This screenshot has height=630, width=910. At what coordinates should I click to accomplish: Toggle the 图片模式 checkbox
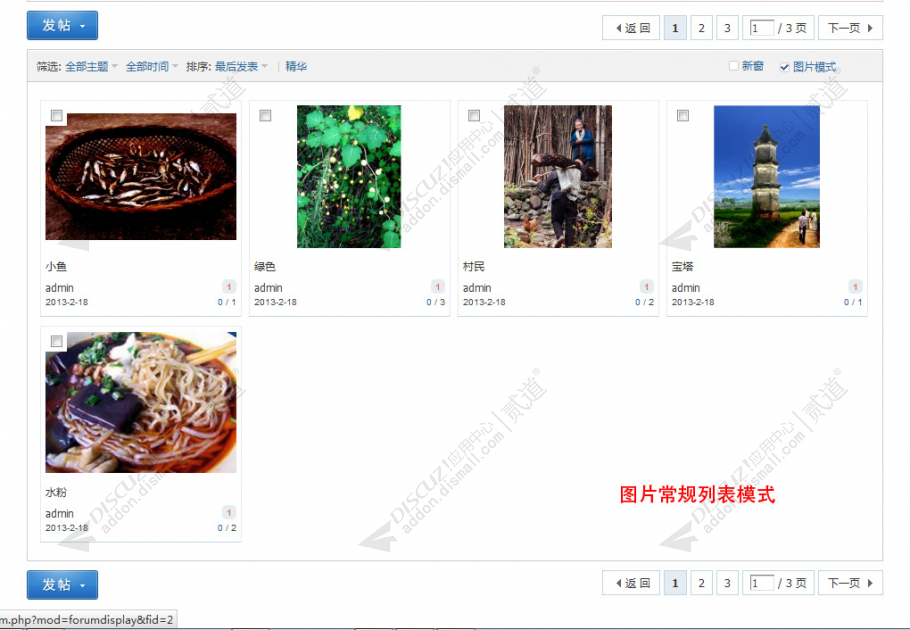pyautogui.click(x=784, y=67)
